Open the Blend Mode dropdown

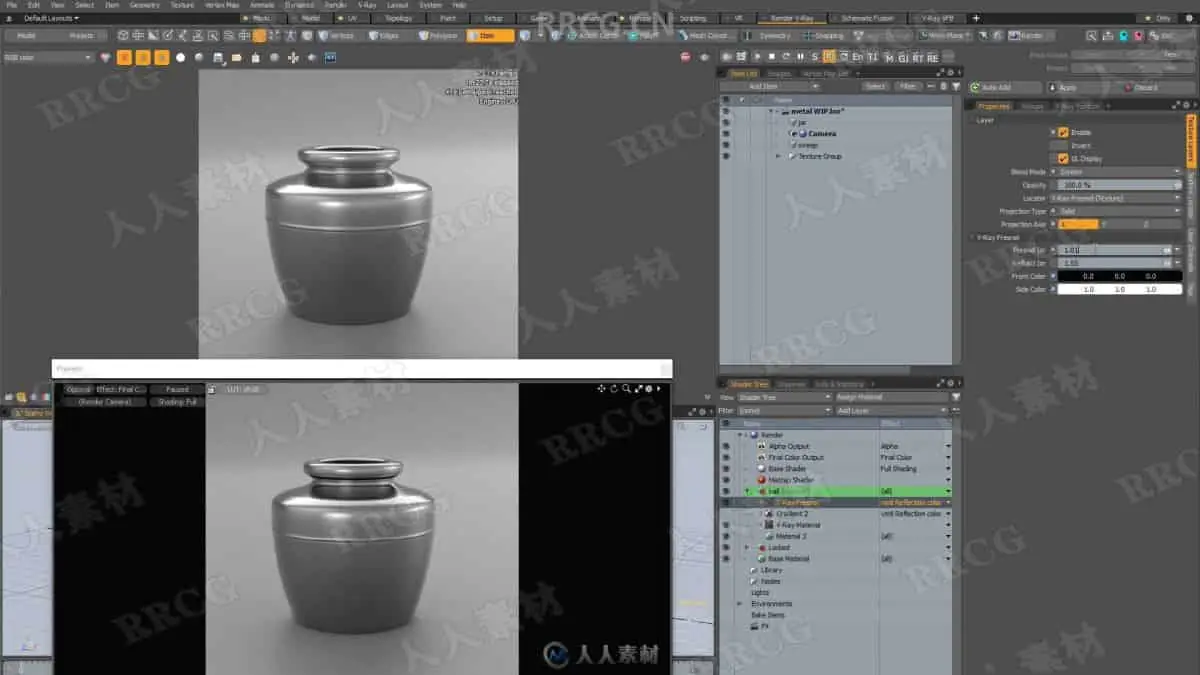(1119, 172)
